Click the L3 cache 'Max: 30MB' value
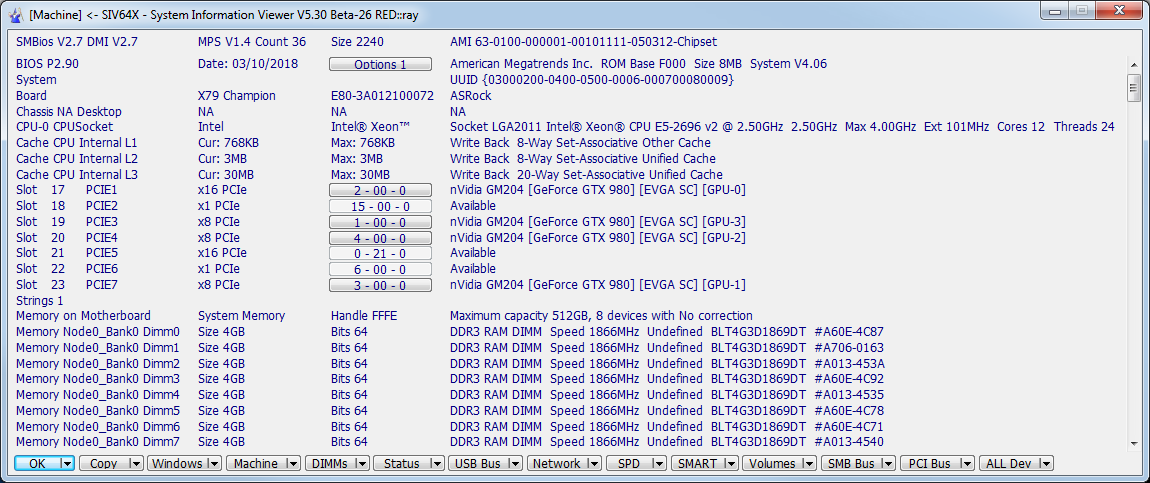 pos(360,174)
